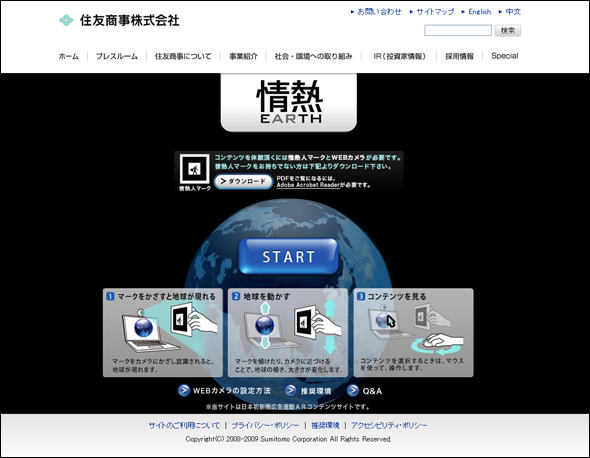Open the 採用情報 menu item

click(x=459, y=56)
